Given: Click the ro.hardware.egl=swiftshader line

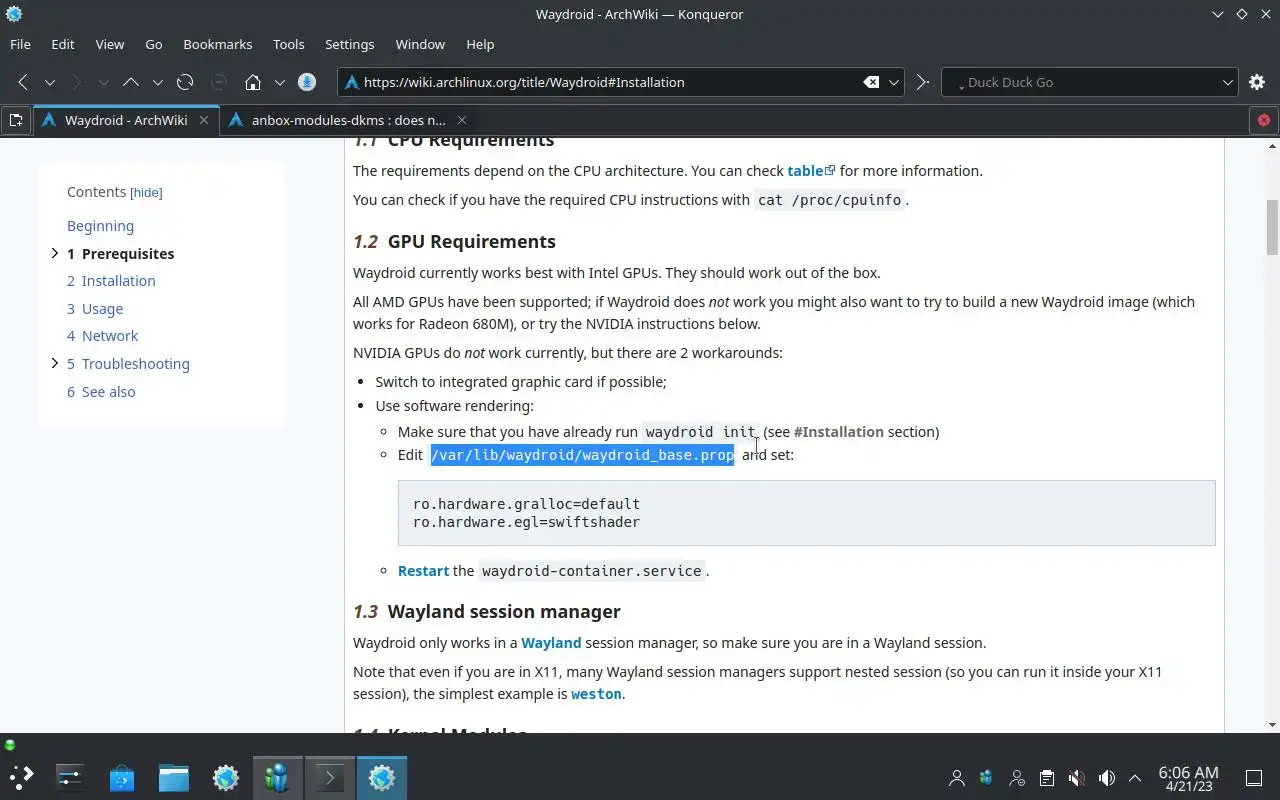Looking at the screenshot, I should [526, 522].
